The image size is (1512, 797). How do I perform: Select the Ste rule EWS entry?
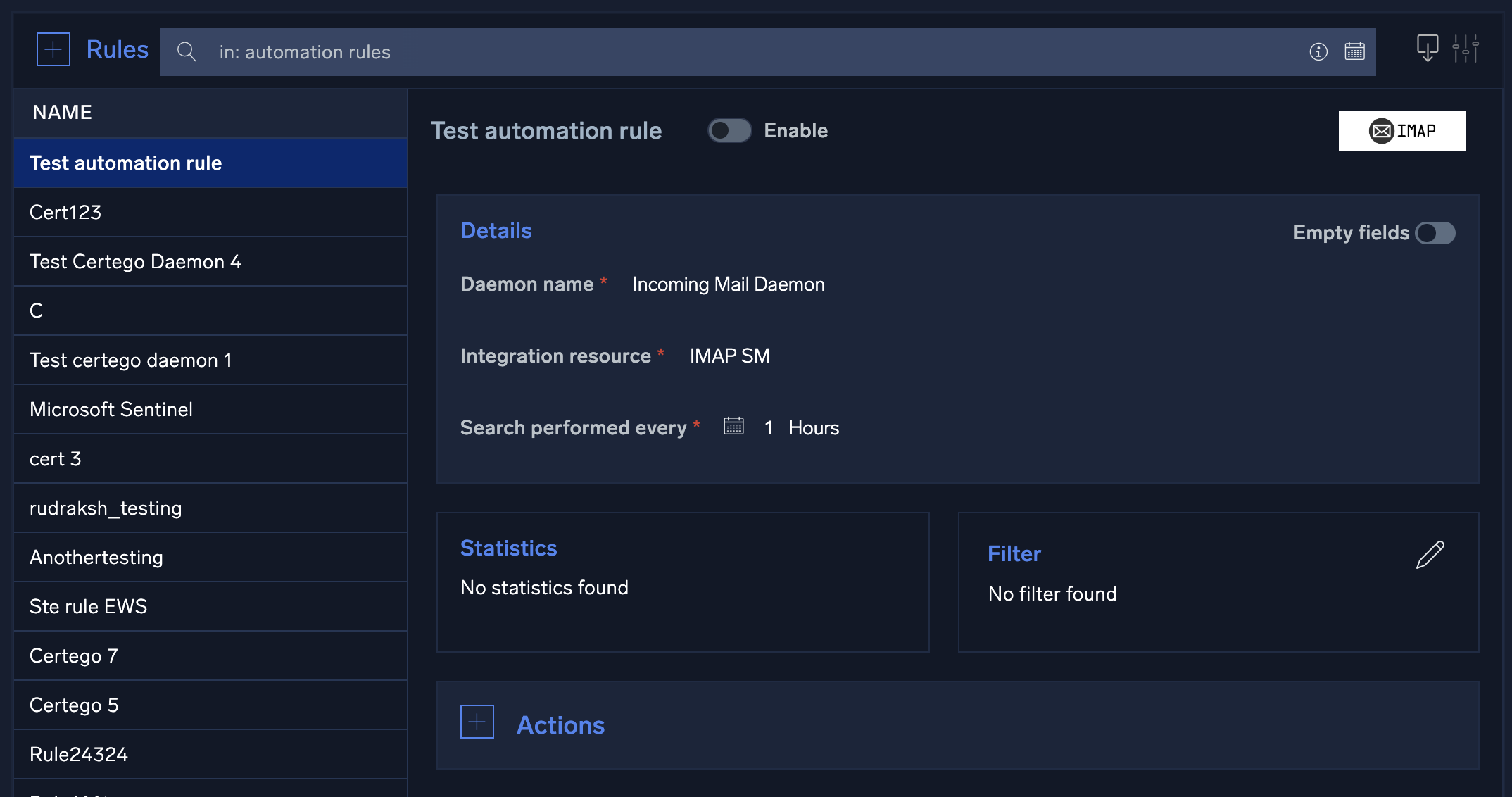pos(210,606)
